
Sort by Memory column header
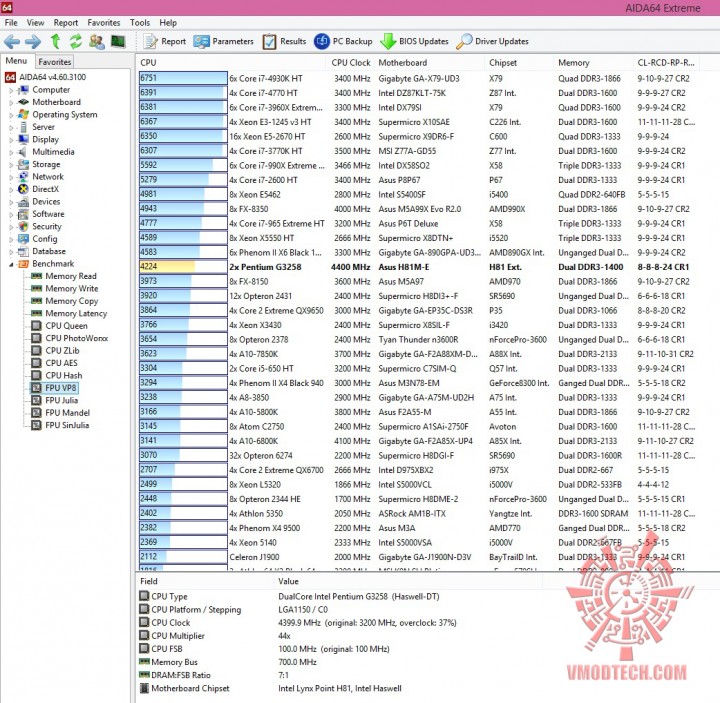(x=593, y=62)
